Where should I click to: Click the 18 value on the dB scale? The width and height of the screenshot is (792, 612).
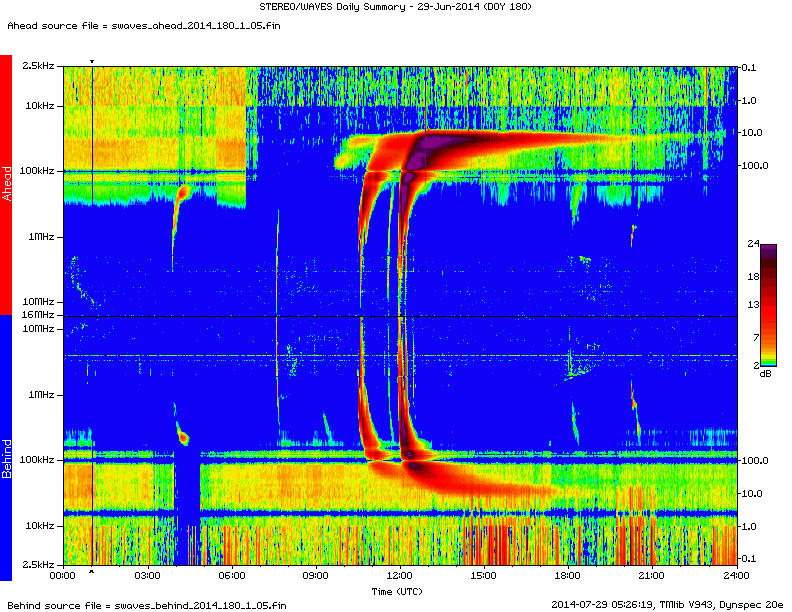point(753,277)
